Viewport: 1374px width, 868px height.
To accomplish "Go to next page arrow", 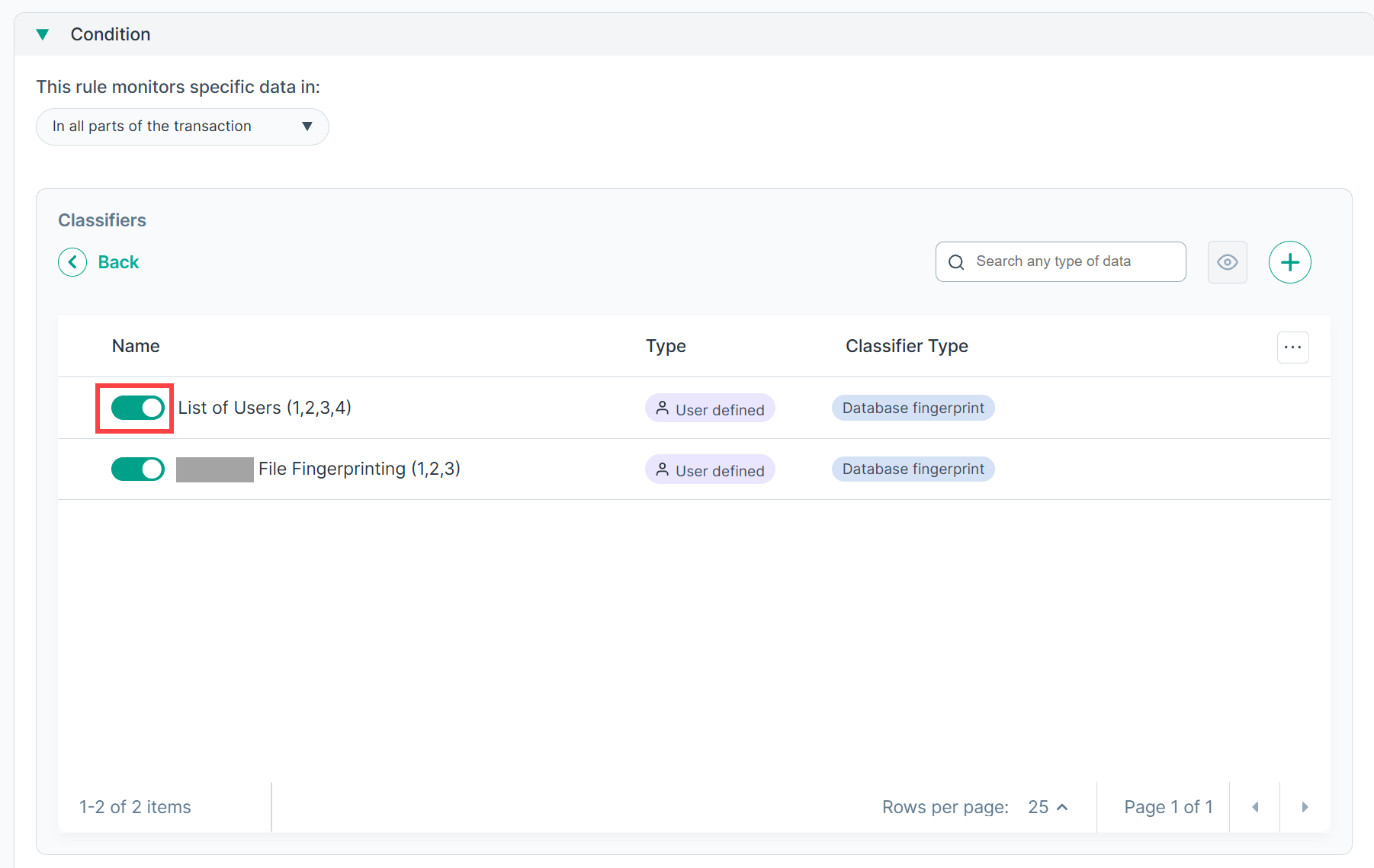I will (x=1305, y=807).
